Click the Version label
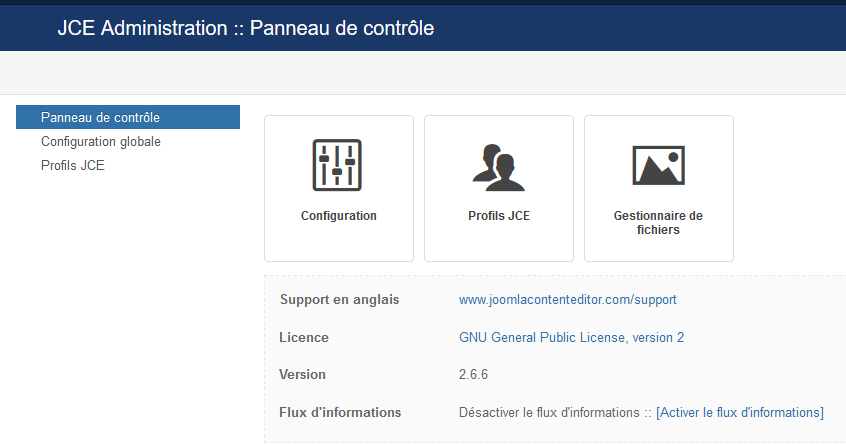 pyautogui.click(x=302, y=374)
